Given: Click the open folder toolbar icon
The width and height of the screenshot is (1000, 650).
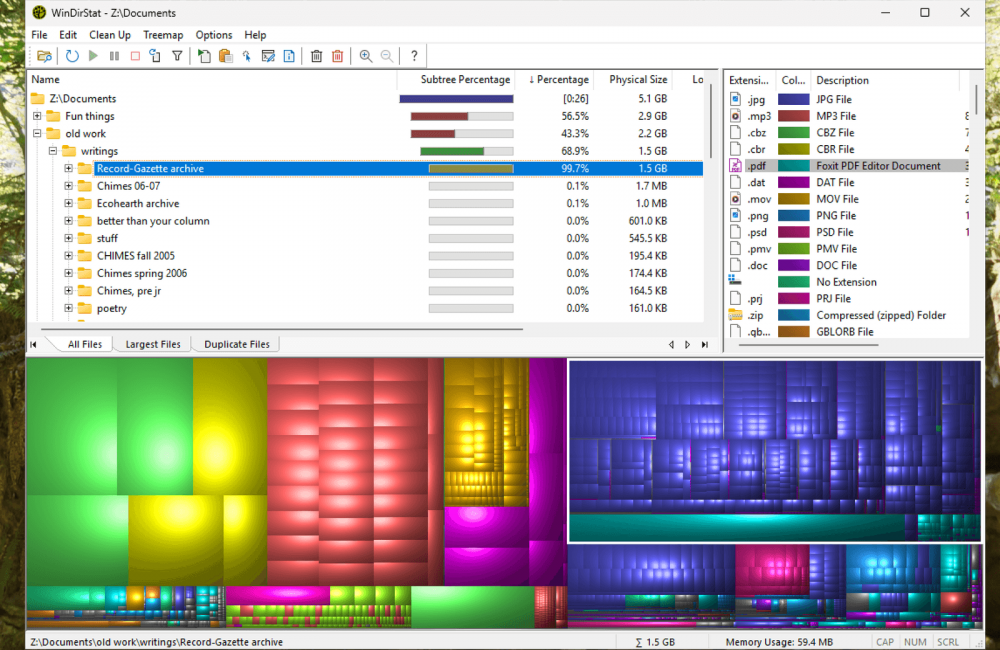Looking at the screenshot, I should 44,56.
